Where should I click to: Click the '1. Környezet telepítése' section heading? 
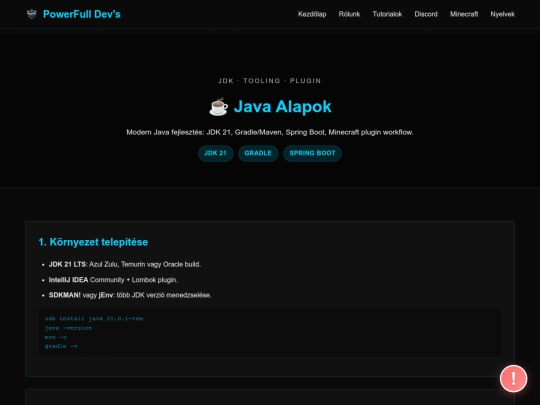(x=93, y=242)
